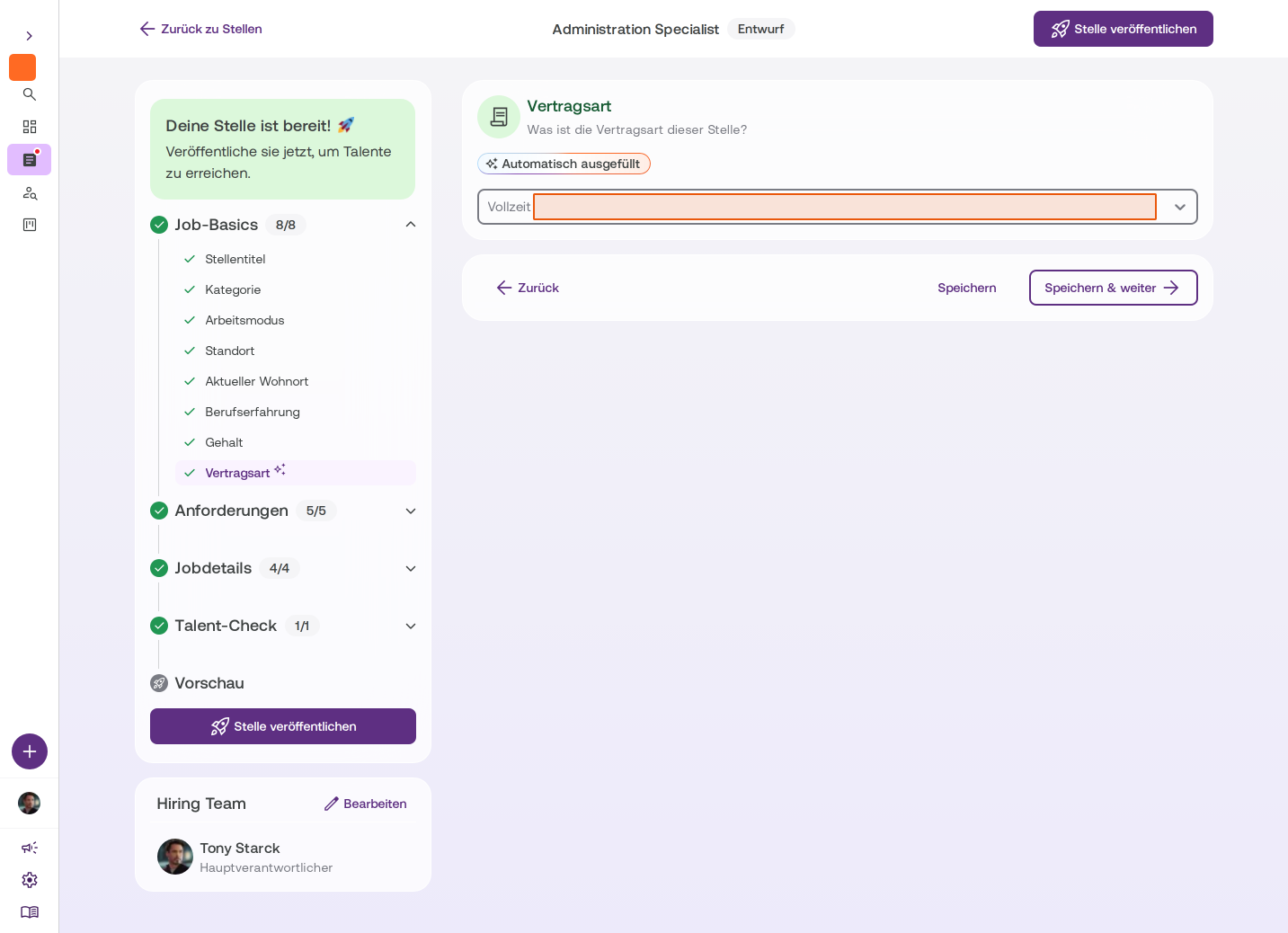Image resolution: width=1288 pixels, height=933 pixels.
Task: Open the Vollzeit Vertragsart dropdown
Action: click(837, 207)
